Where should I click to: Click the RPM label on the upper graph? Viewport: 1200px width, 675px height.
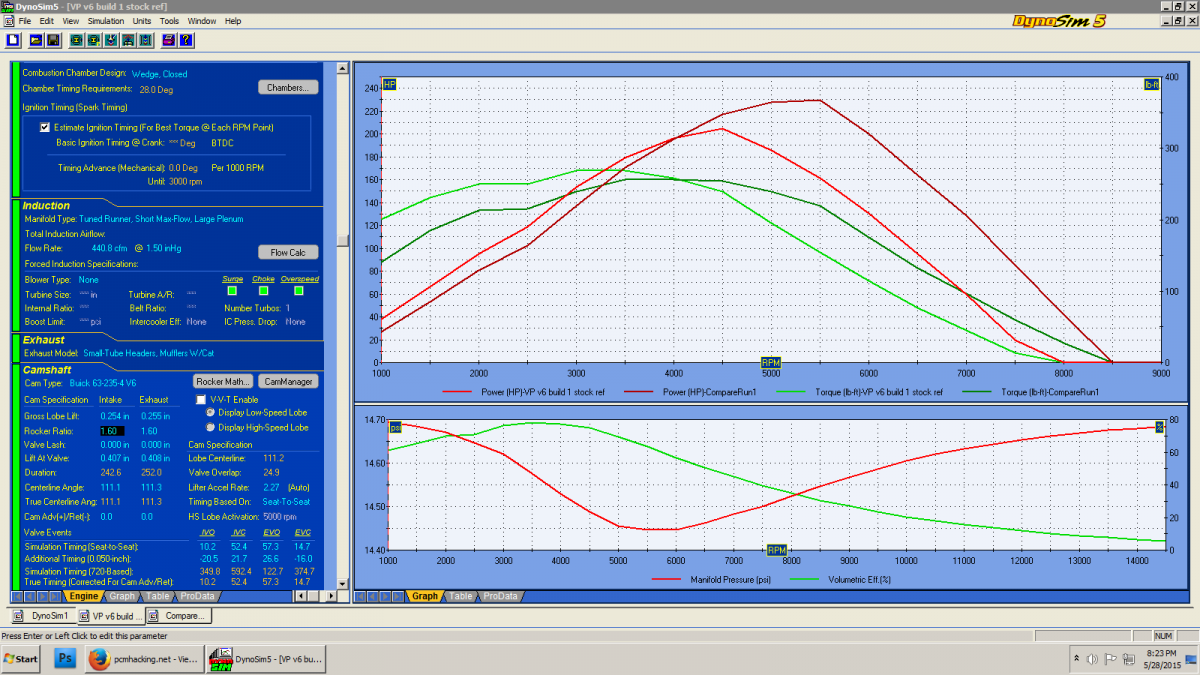tap(771, 362)
